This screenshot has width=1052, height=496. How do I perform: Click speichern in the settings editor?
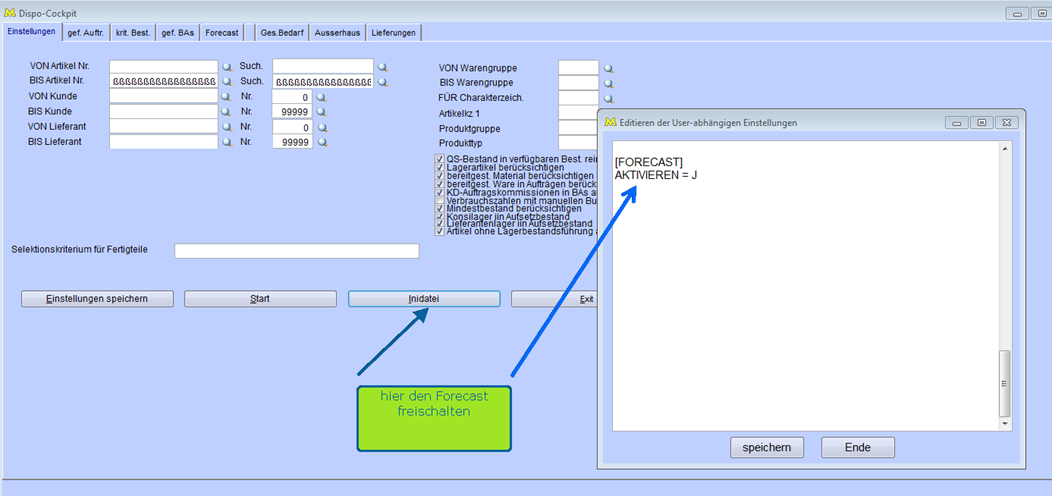(768, 447)
